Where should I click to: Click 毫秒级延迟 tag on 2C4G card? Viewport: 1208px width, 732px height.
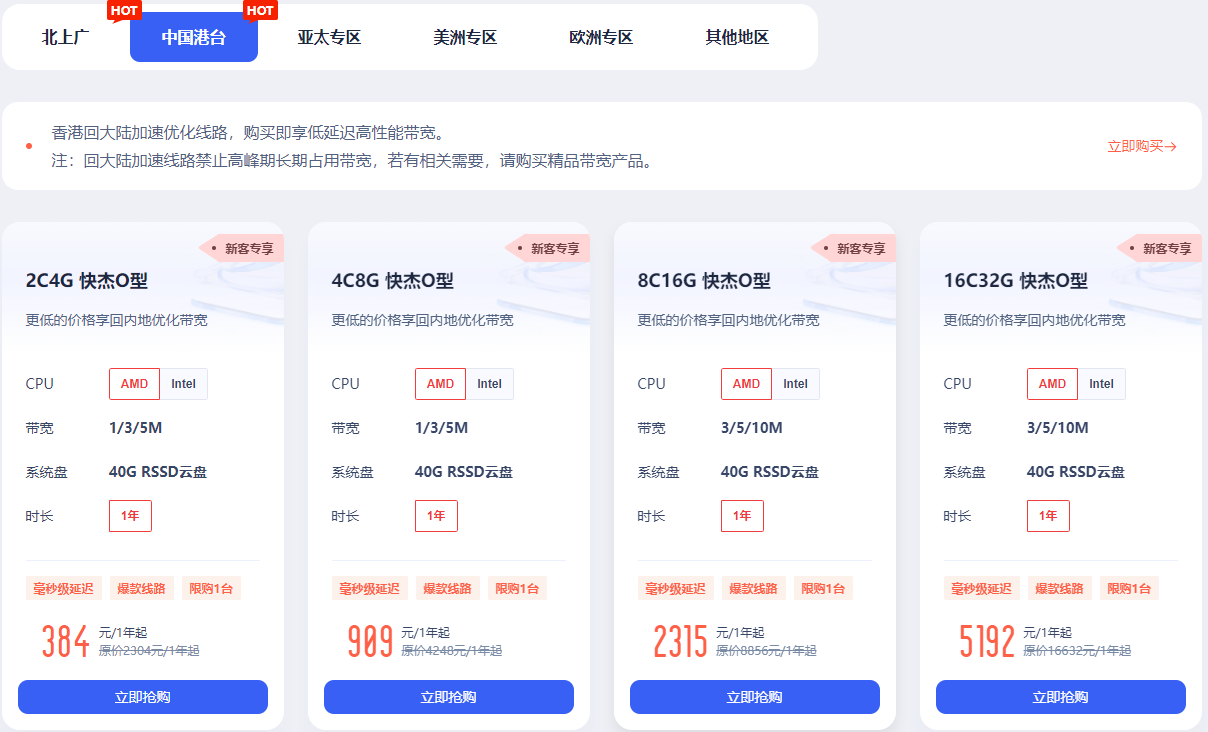tap(62, 588)
